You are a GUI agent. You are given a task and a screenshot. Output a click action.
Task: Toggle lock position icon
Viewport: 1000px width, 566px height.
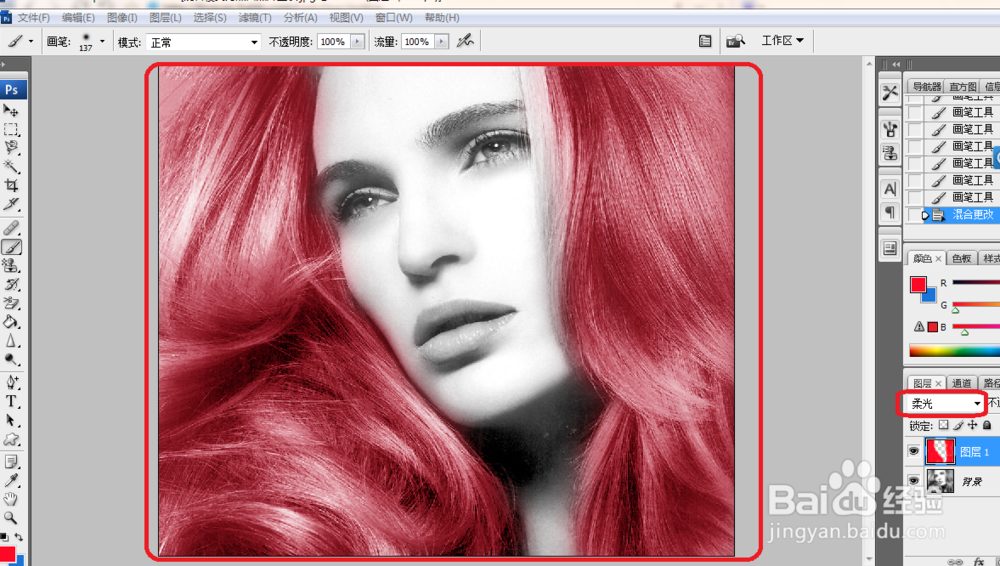click(x=973, y=425)
